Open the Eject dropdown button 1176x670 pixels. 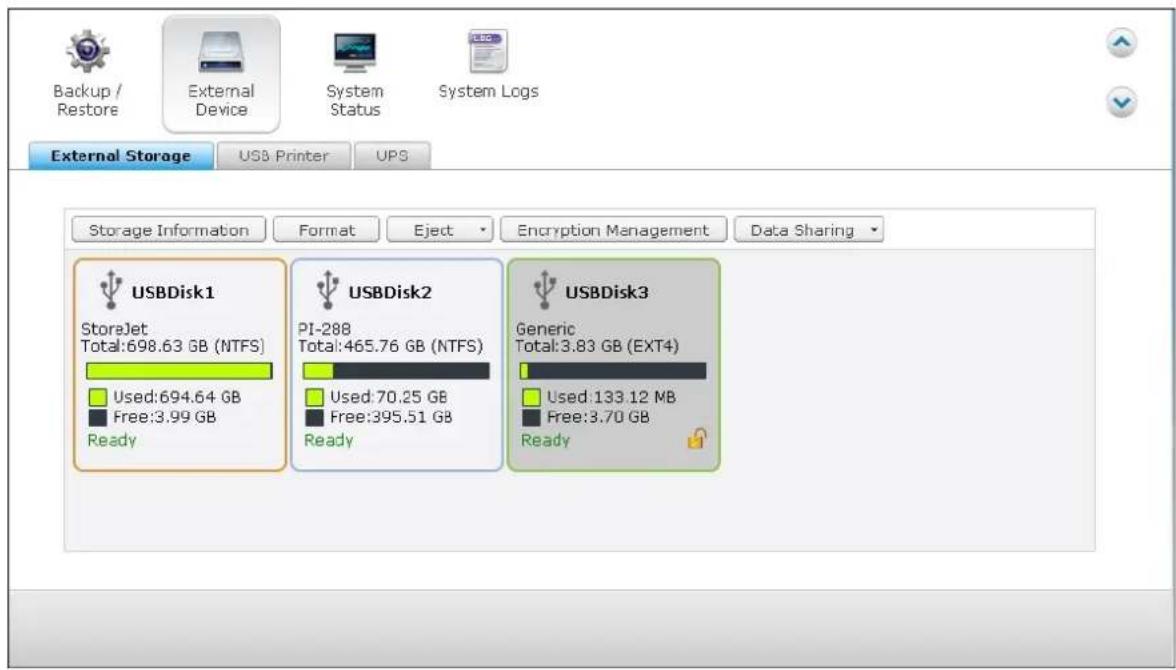[440, 230]
